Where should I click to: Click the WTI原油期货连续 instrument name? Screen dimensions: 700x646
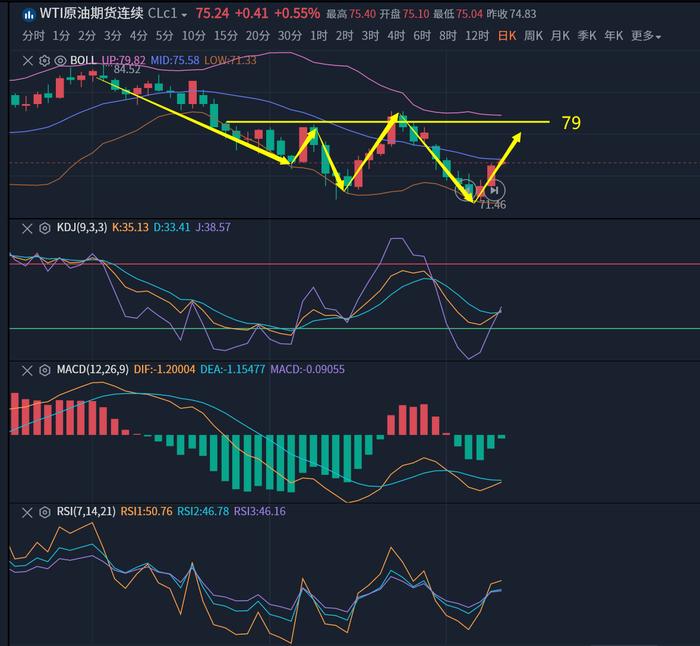(90, 14)
